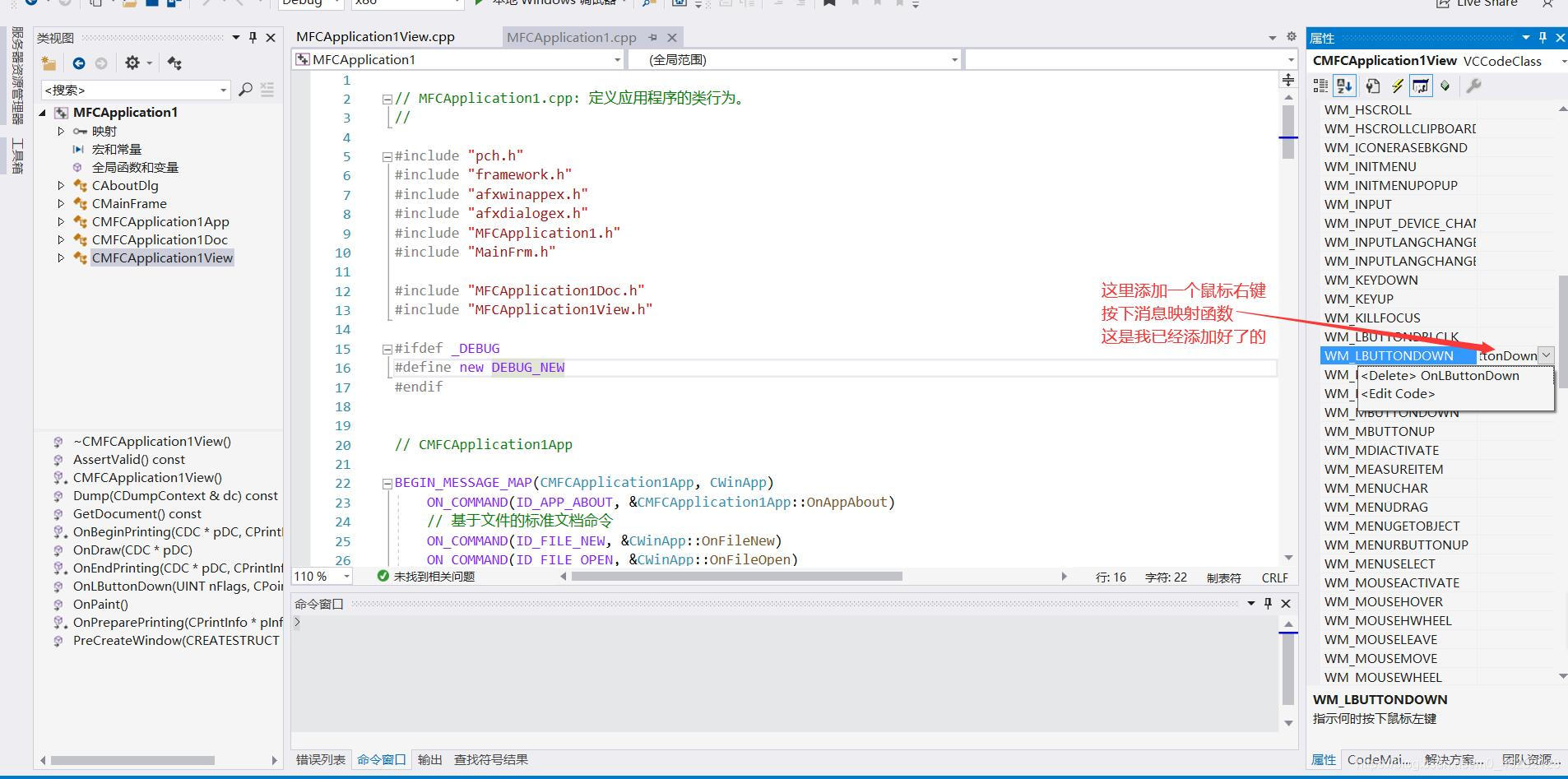This screenshot has height=779, width=1568.
Task: Pin the 属性 panel
Action: coord(1542,37)
